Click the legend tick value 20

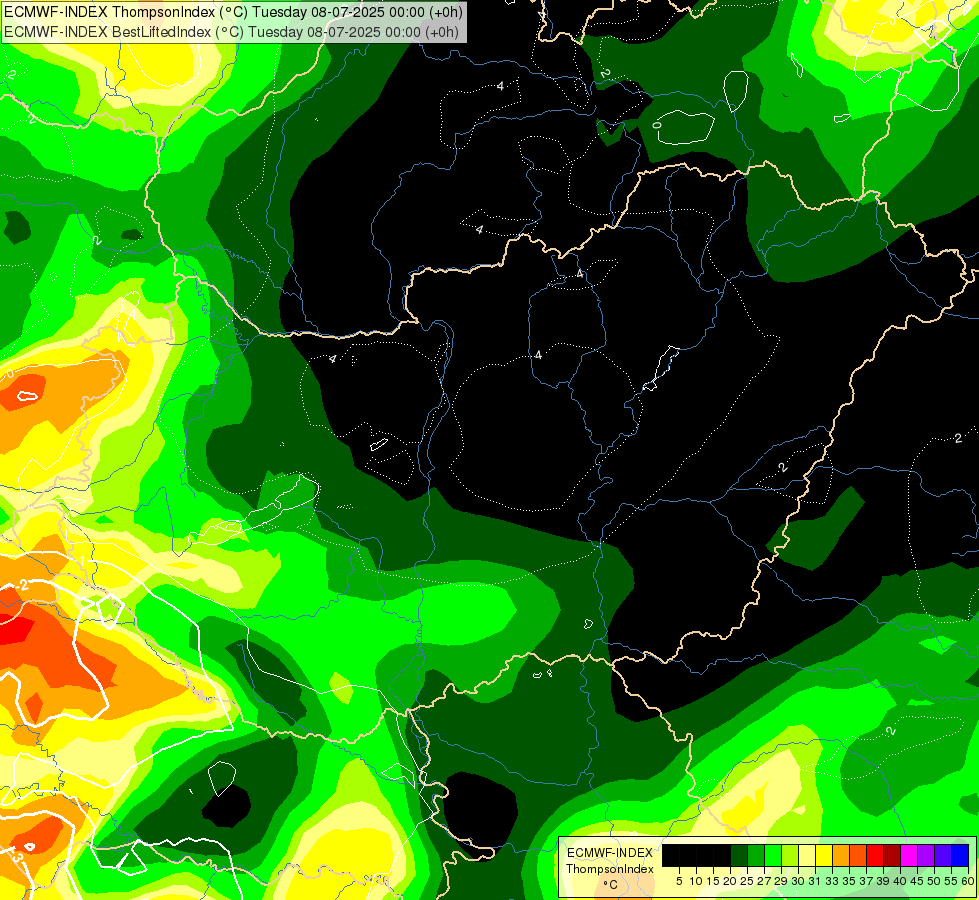[731, 881]
